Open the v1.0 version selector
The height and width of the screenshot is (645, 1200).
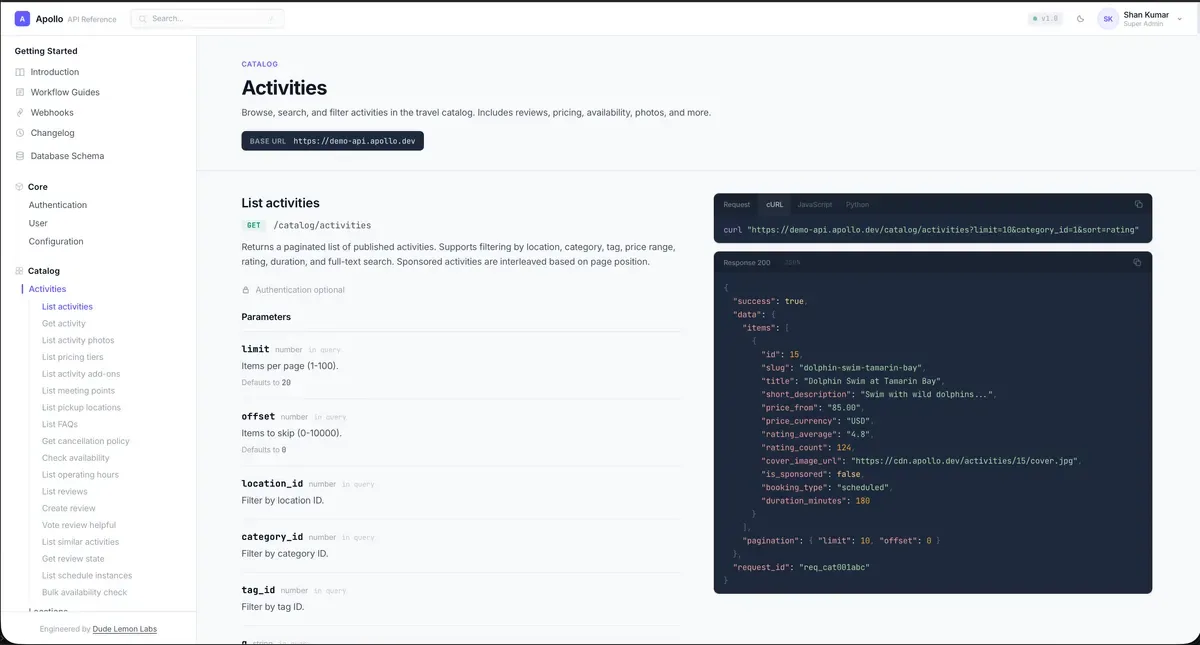tap(1046, 18)
